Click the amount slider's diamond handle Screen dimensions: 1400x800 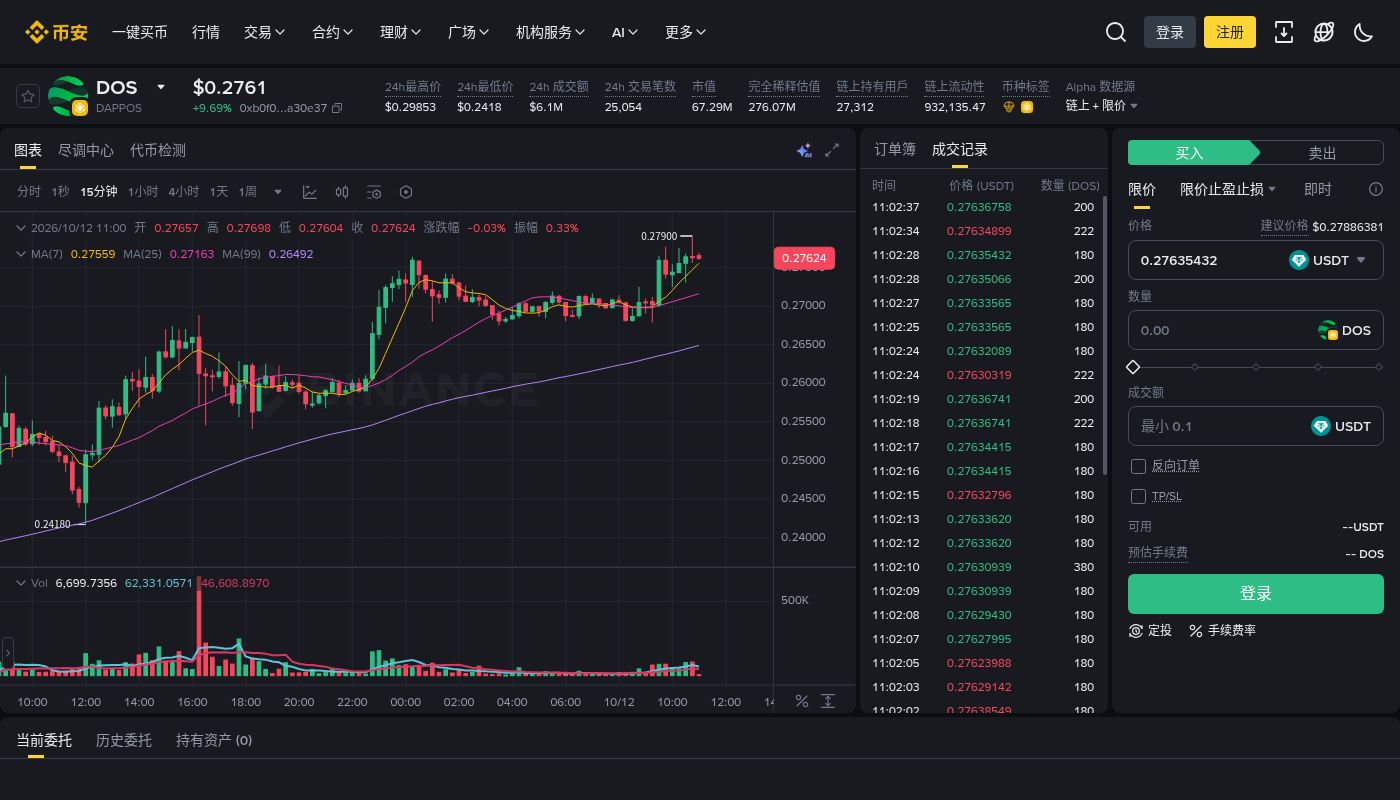pos(1133,367)
